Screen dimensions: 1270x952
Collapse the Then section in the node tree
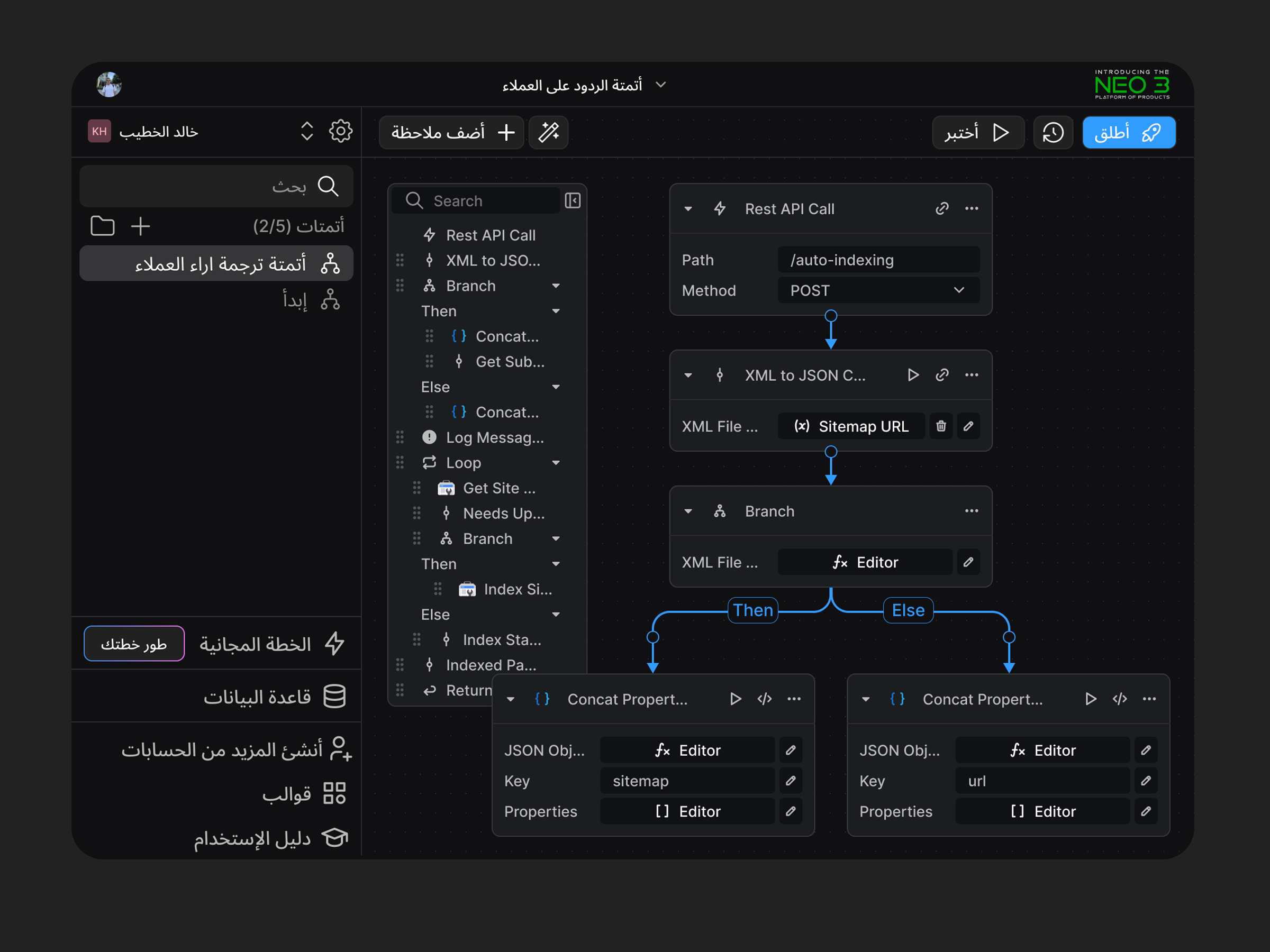coord(556,311)
